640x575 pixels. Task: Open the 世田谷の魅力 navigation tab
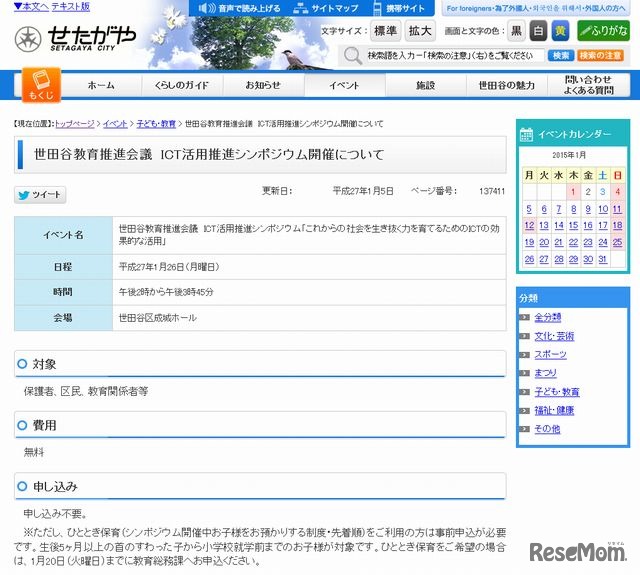(x=506, y=85)
